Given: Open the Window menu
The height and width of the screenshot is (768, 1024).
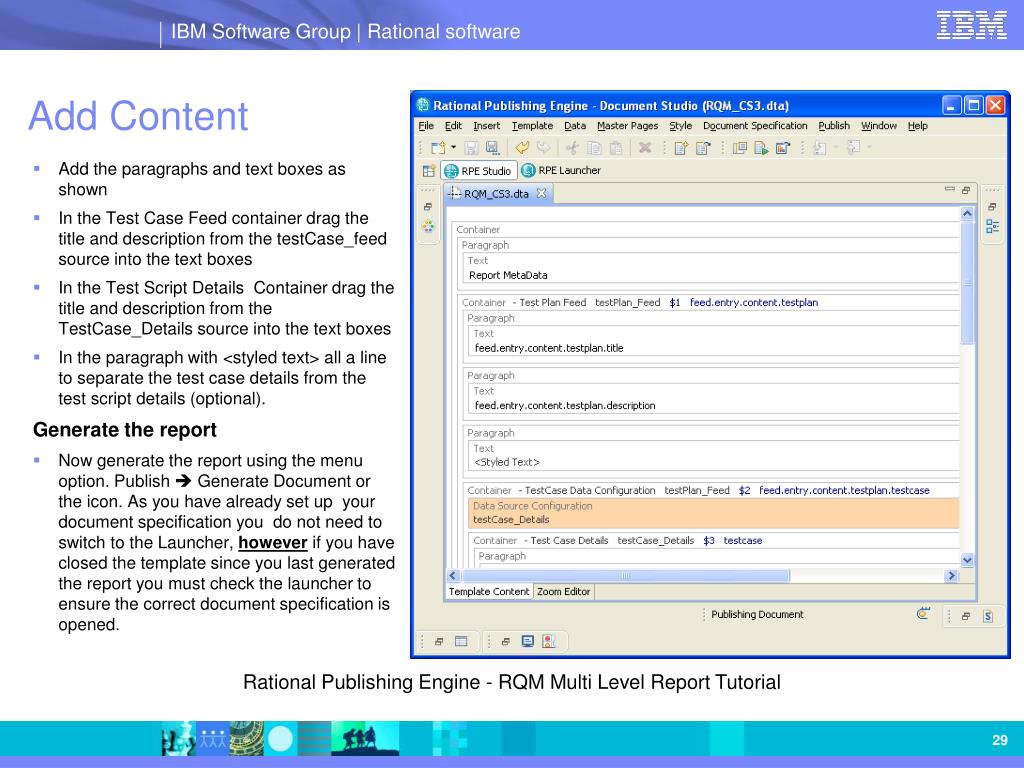Looking at the screenshot, I should coord(878,125).
